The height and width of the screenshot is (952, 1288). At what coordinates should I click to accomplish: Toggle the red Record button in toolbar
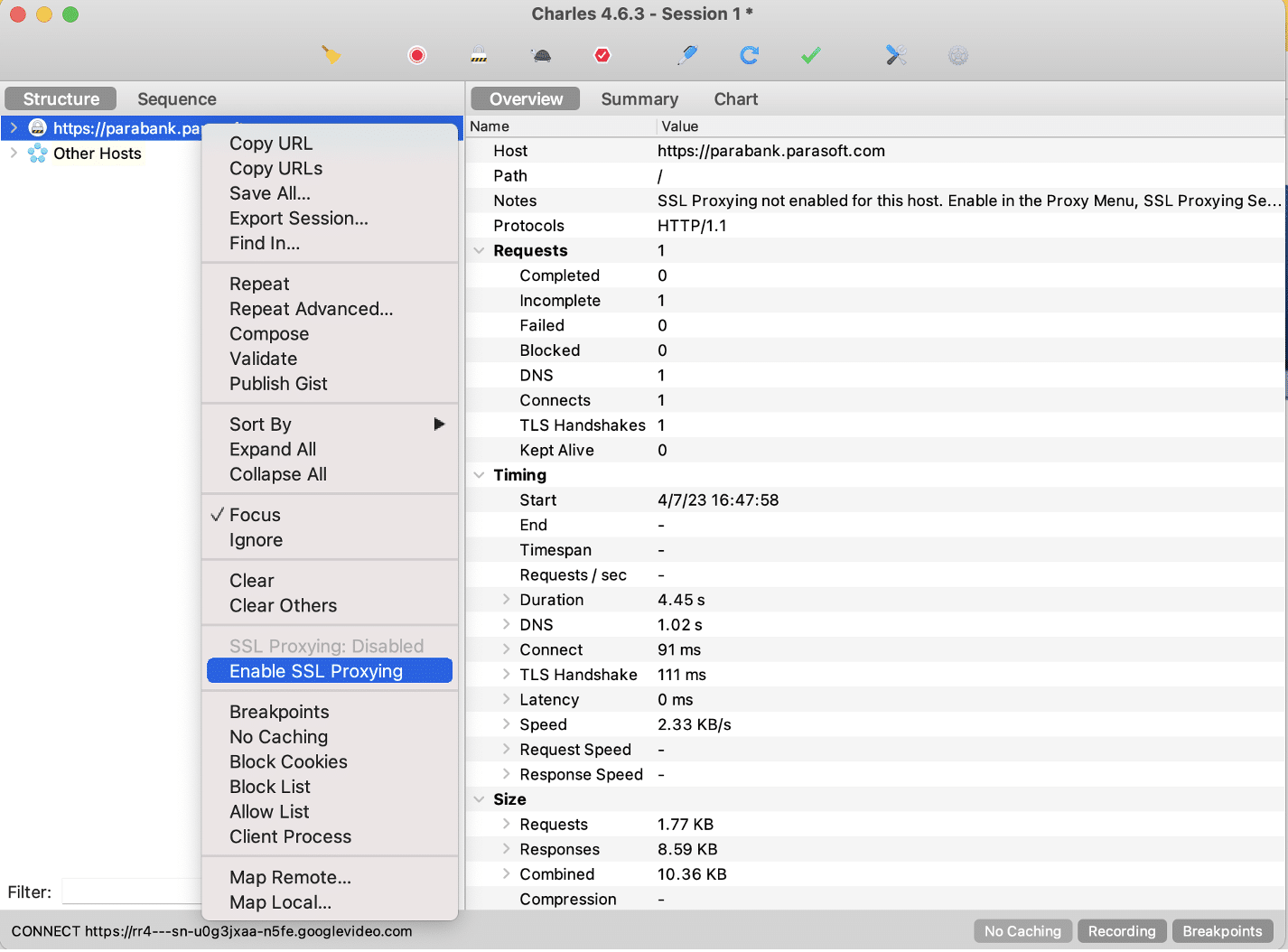(x=417, y=56)
